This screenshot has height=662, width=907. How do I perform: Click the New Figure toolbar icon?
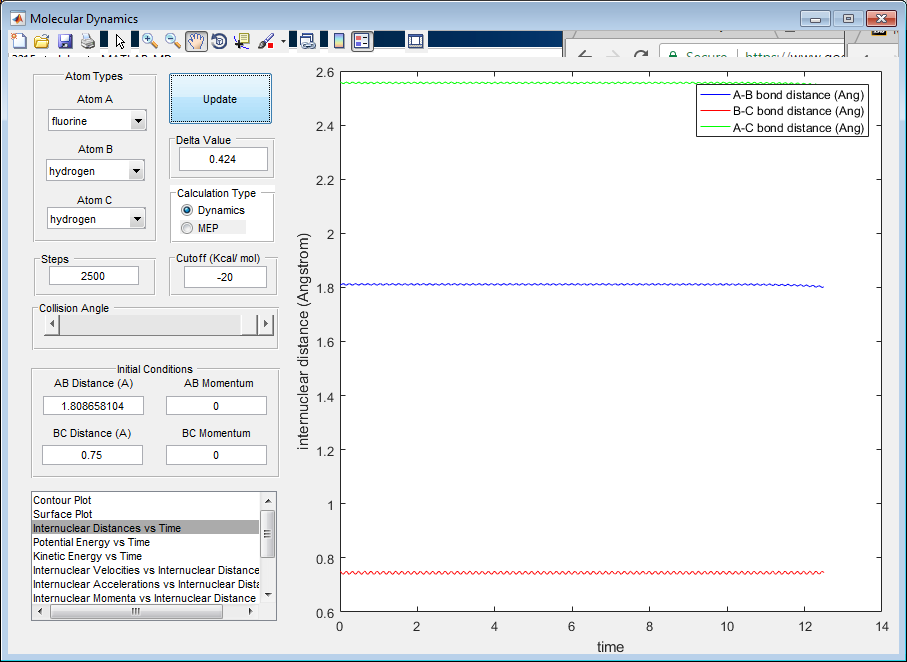click(18, 41)
